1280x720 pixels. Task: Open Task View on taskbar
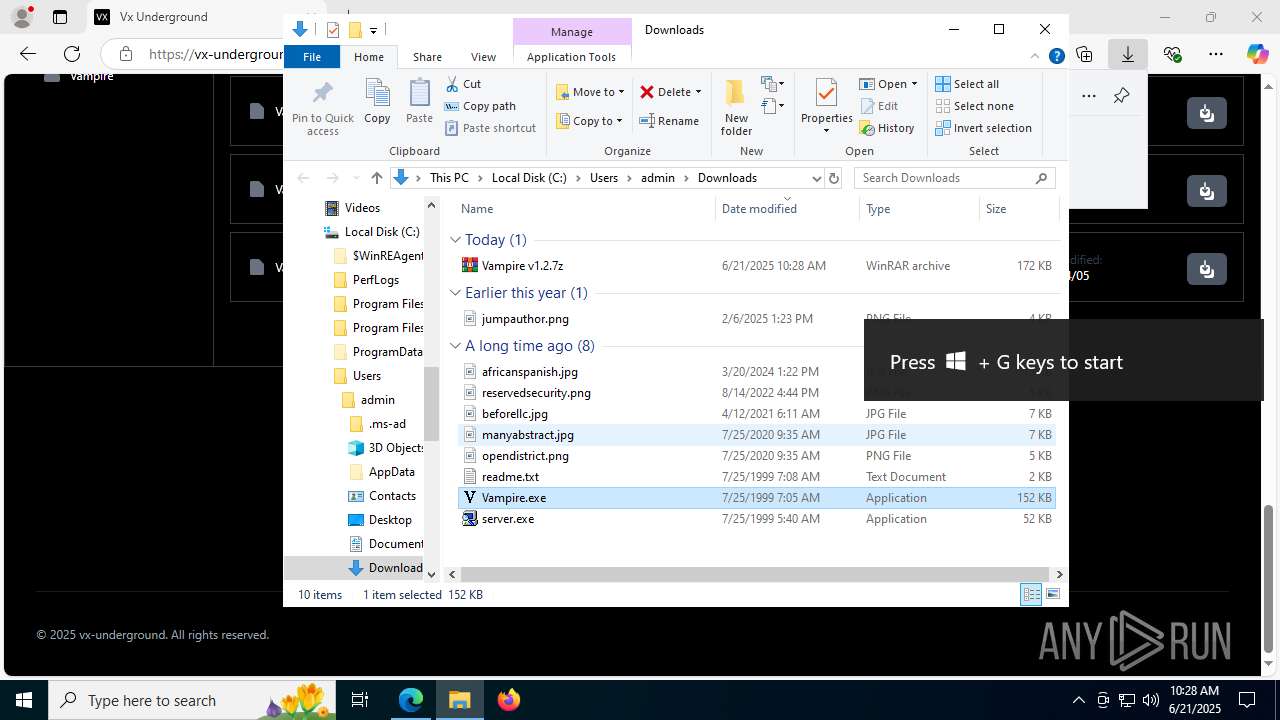pos(360,700)
